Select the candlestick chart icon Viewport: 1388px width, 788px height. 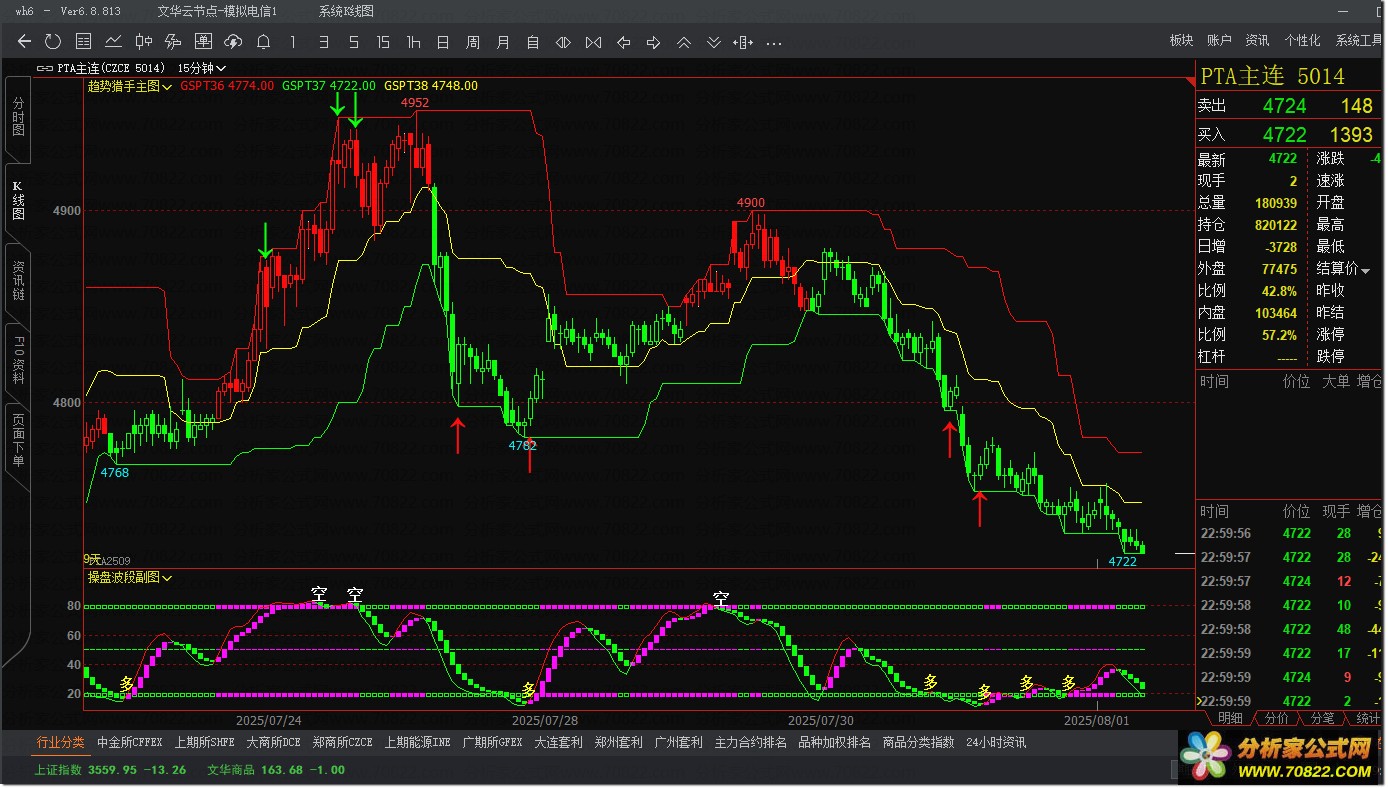coord(143,41)
